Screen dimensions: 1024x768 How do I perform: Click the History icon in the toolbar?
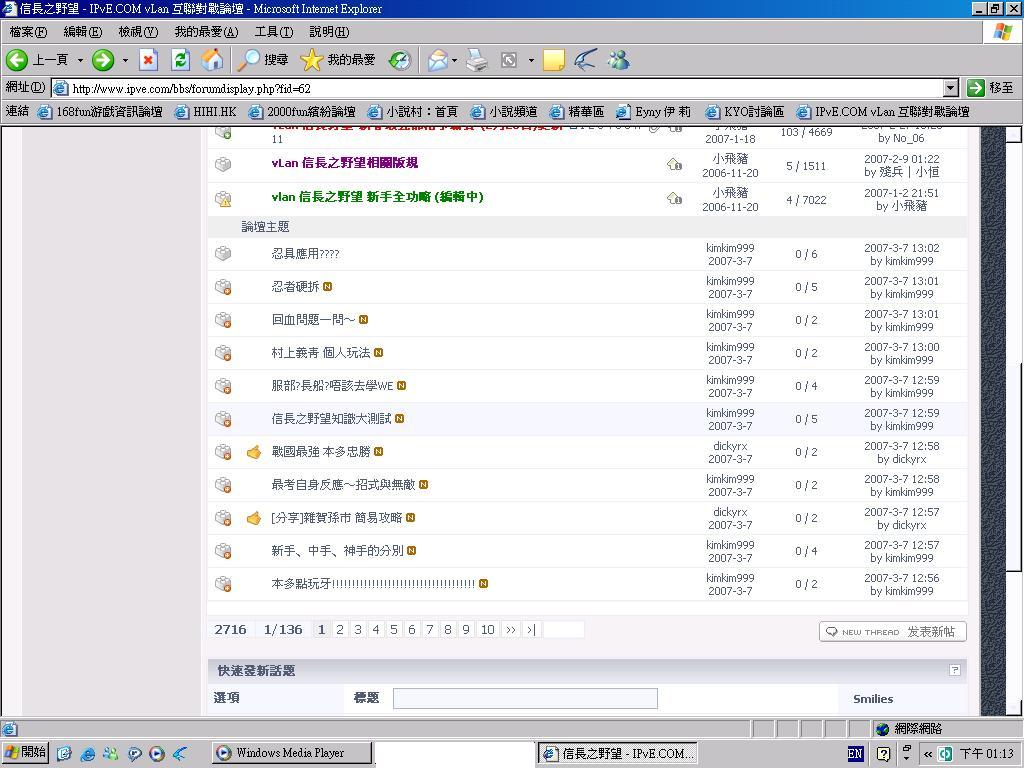[x=399, y=60]
